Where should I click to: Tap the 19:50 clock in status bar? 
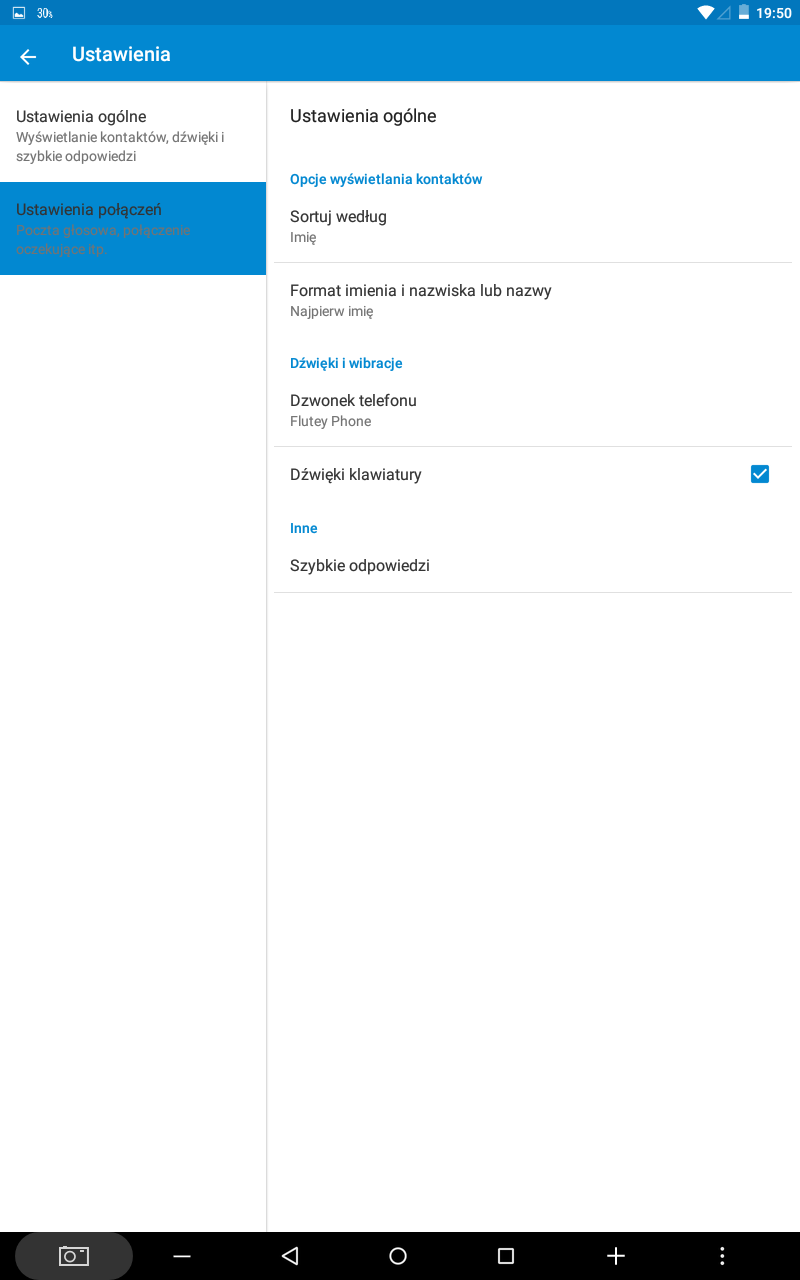773,13
